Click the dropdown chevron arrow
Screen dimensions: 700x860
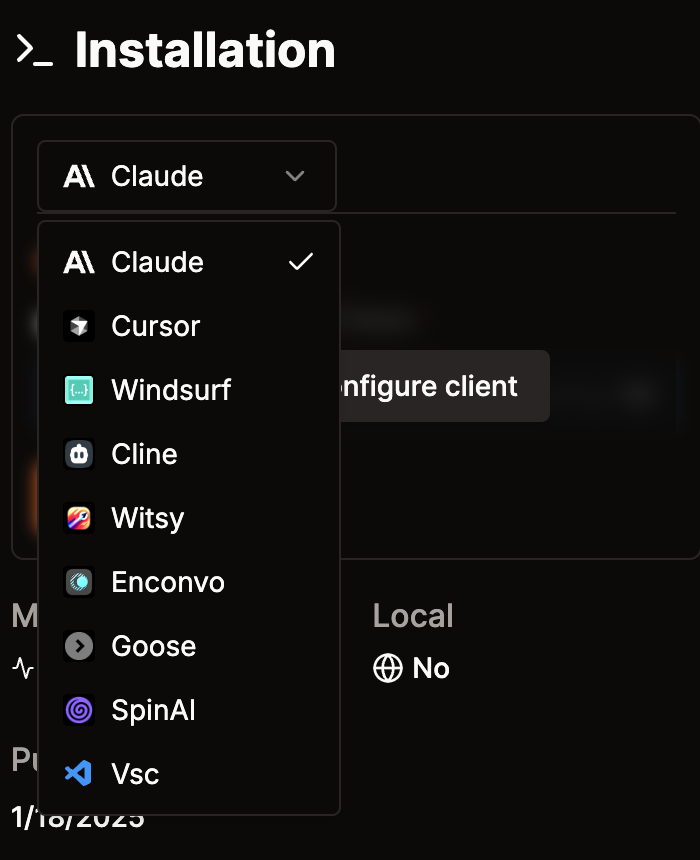[295, 176]
